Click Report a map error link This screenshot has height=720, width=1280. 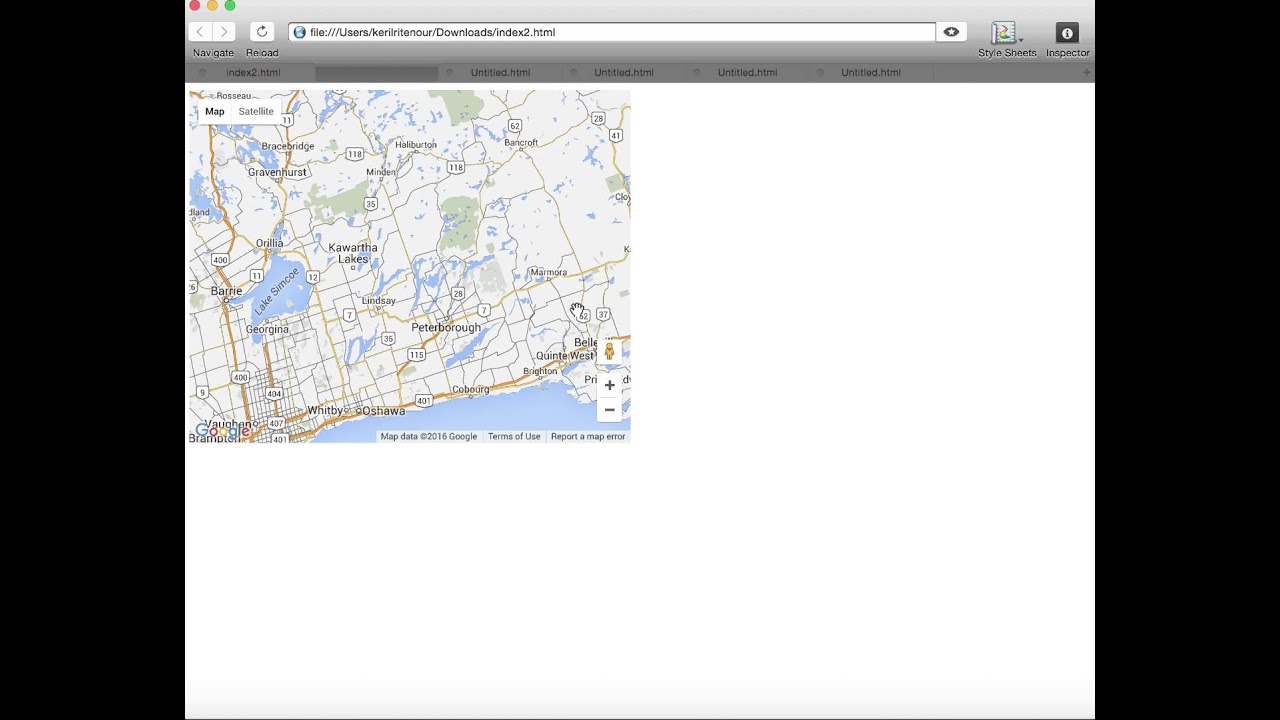(588, 436)
